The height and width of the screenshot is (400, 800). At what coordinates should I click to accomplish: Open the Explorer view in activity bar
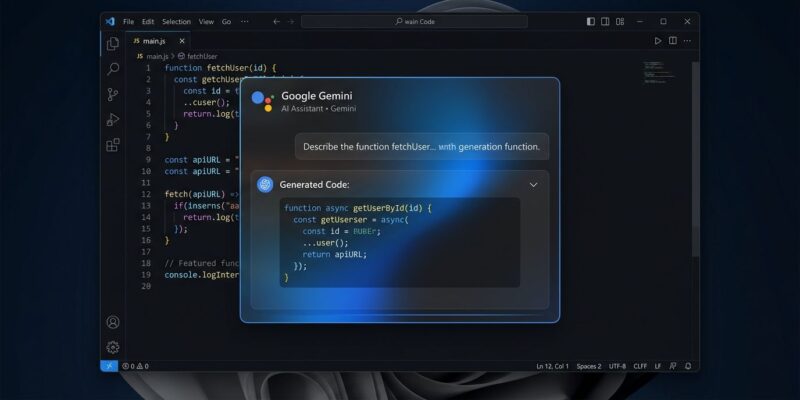click(x=113, y=44)
